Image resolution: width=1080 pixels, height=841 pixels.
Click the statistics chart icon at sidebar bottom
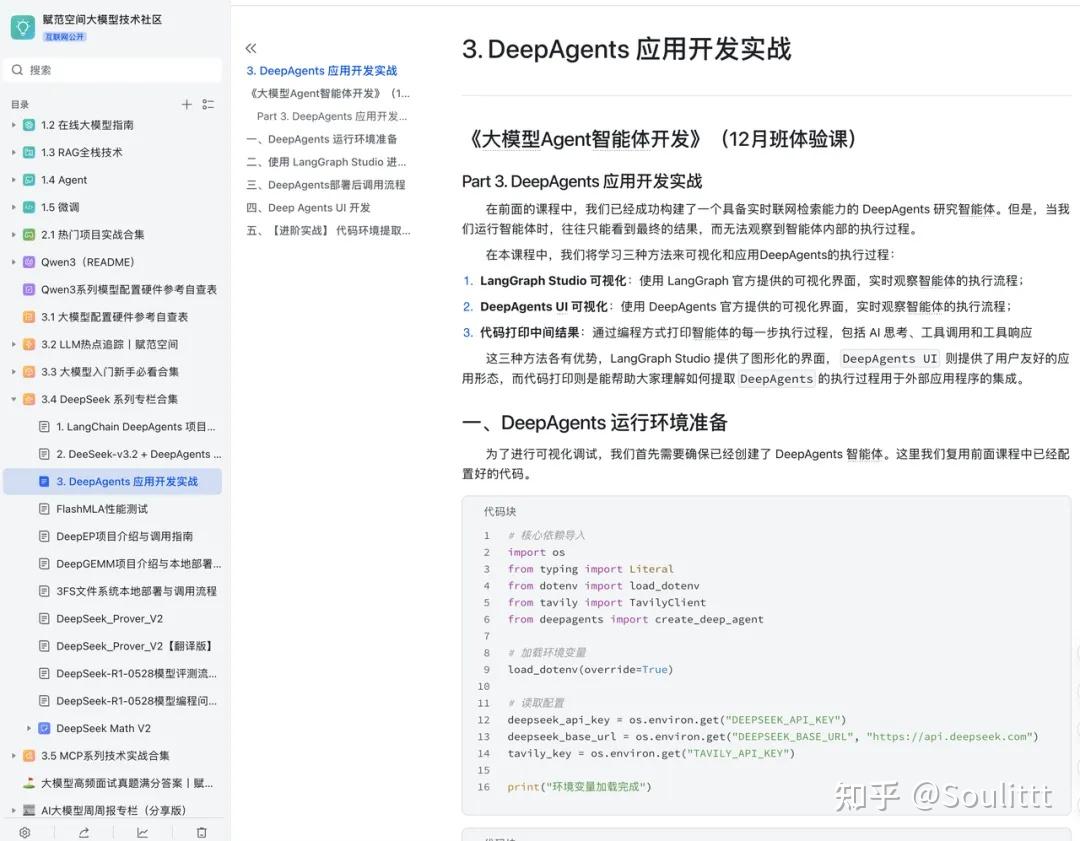143,832
